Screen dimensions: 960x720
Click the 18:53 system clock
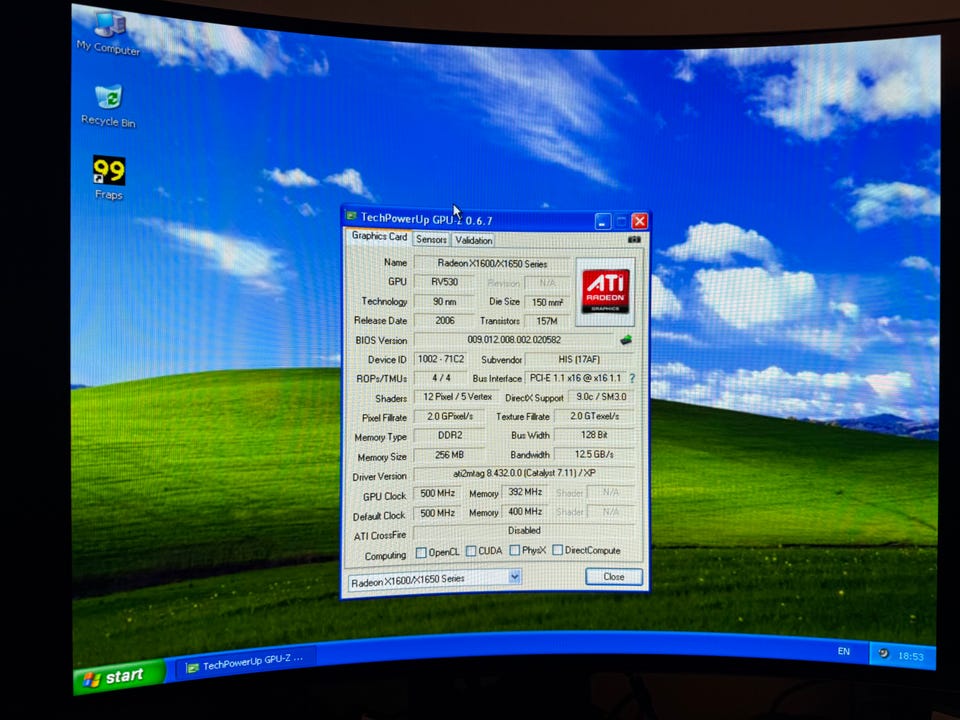click(x=910, y=656)
